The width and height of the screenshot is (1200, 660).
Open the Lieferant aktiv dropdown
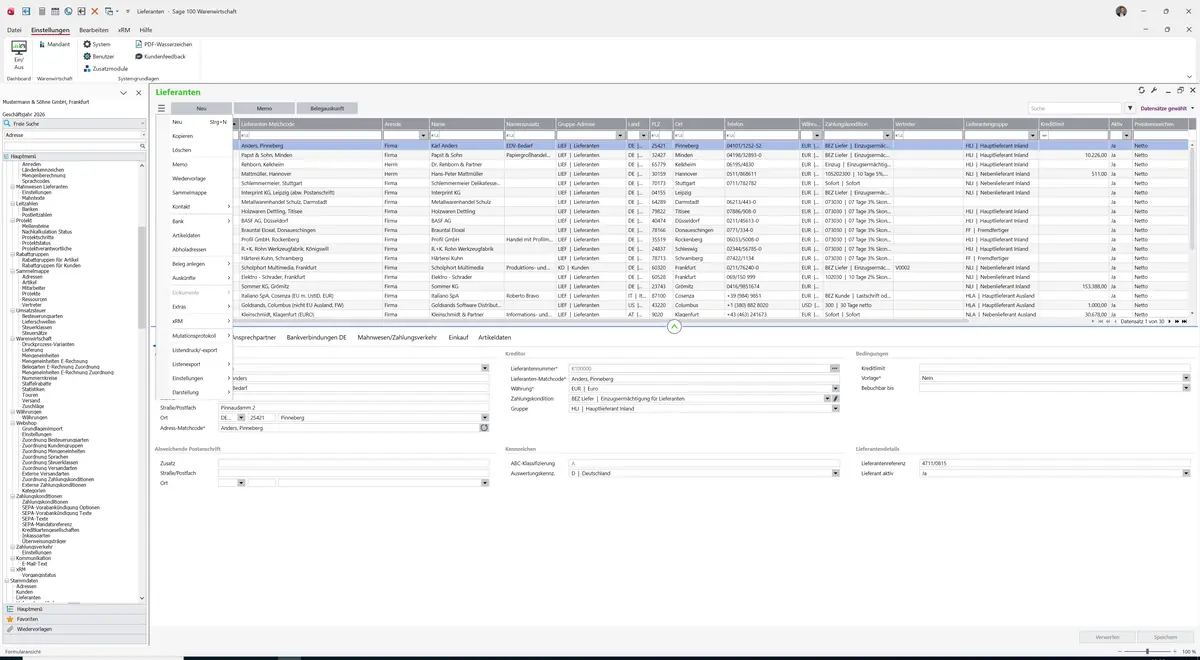[1186, 473]
